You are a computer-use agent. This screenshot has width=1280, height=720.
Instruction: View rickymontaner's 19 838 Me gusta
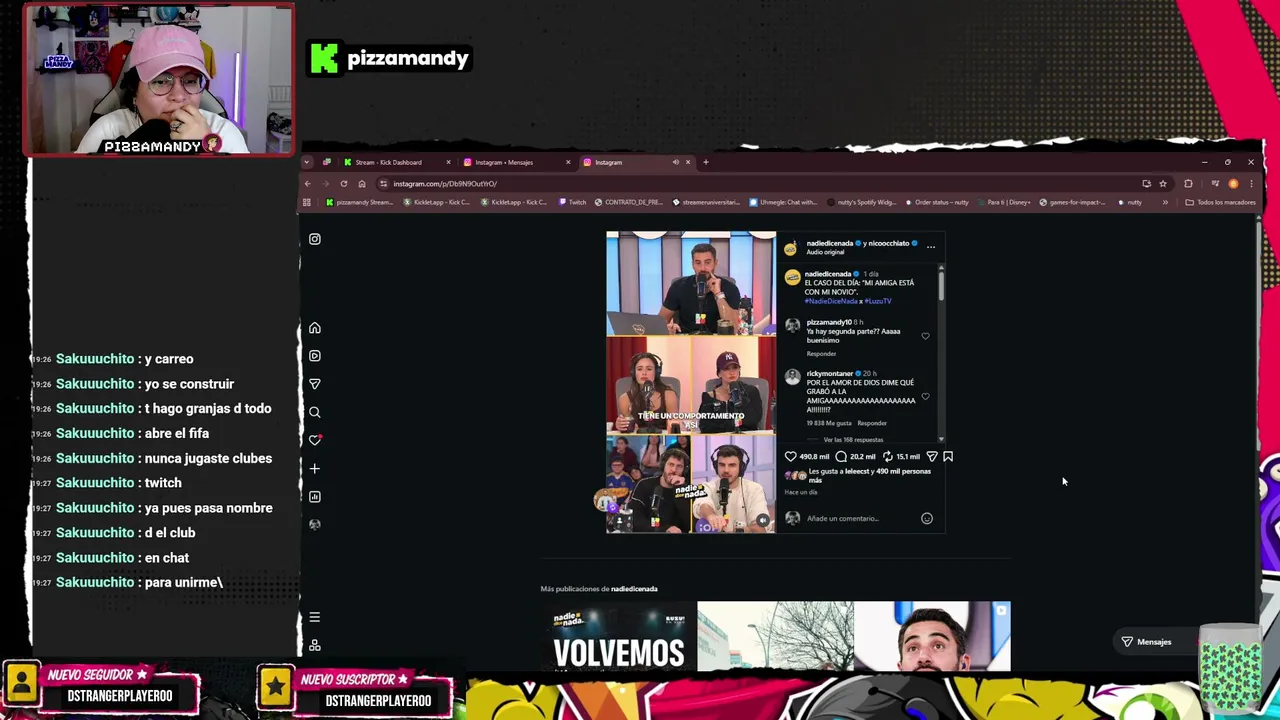click(x=828, y=423)
